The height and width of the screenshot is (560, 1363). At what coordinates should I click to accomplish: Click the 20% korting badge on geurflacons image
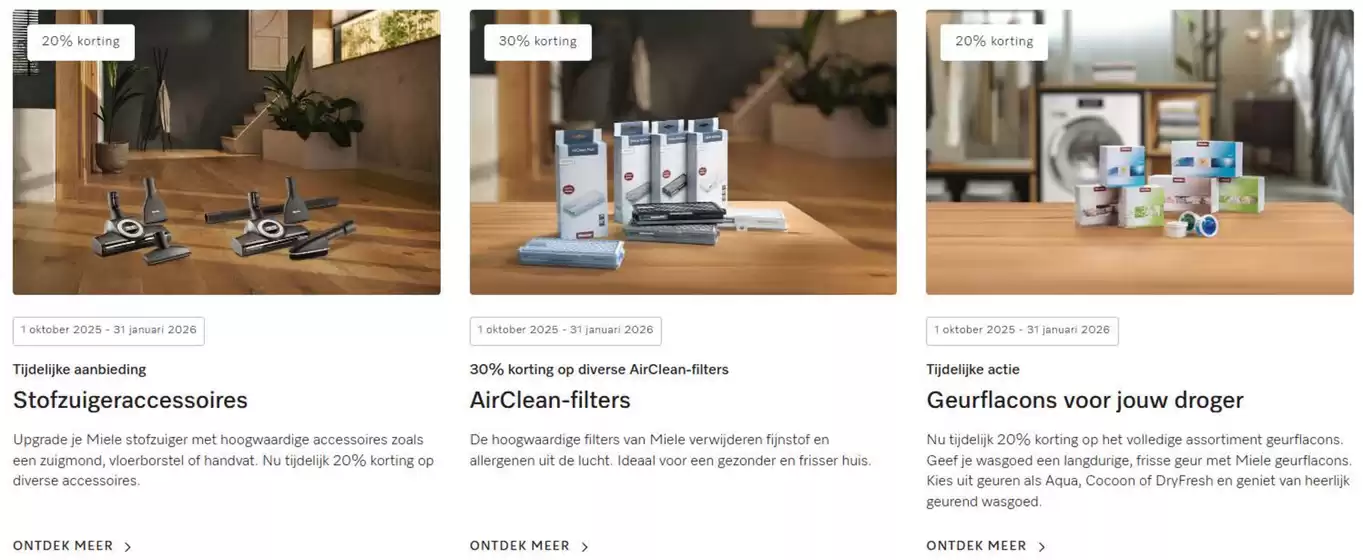click(x=994, y=42)
